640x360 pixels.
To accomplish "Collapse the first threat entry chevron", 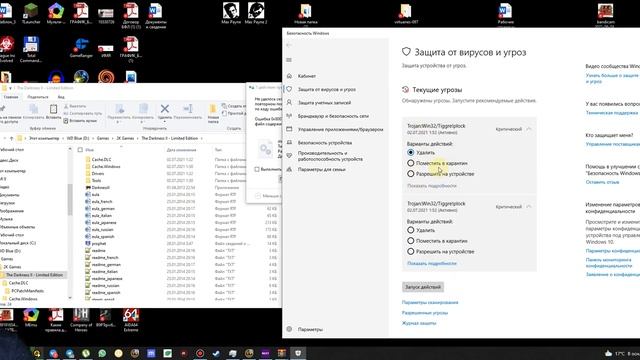I will [529, 129].
